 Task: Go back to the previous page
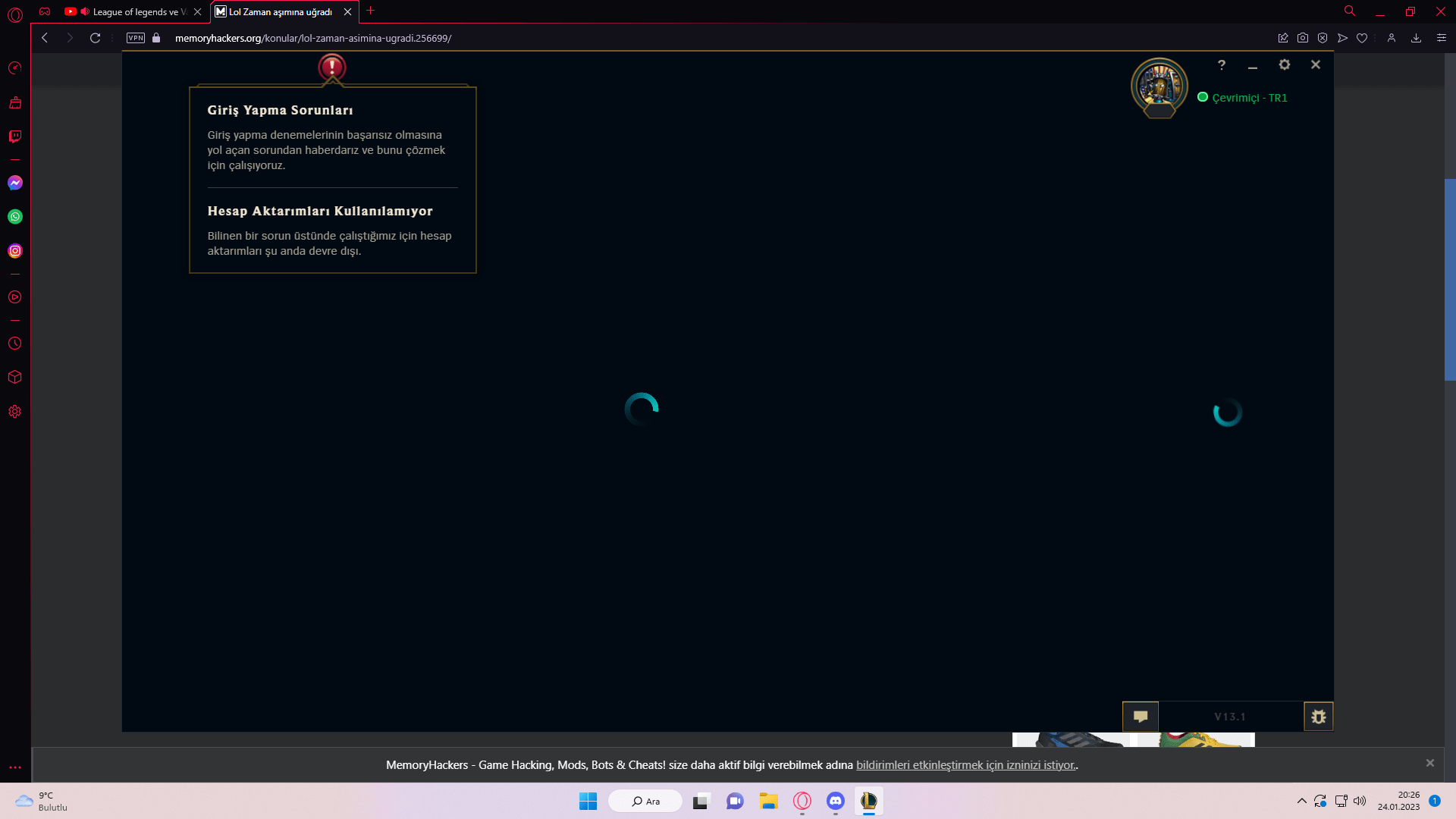pos(45,38)
